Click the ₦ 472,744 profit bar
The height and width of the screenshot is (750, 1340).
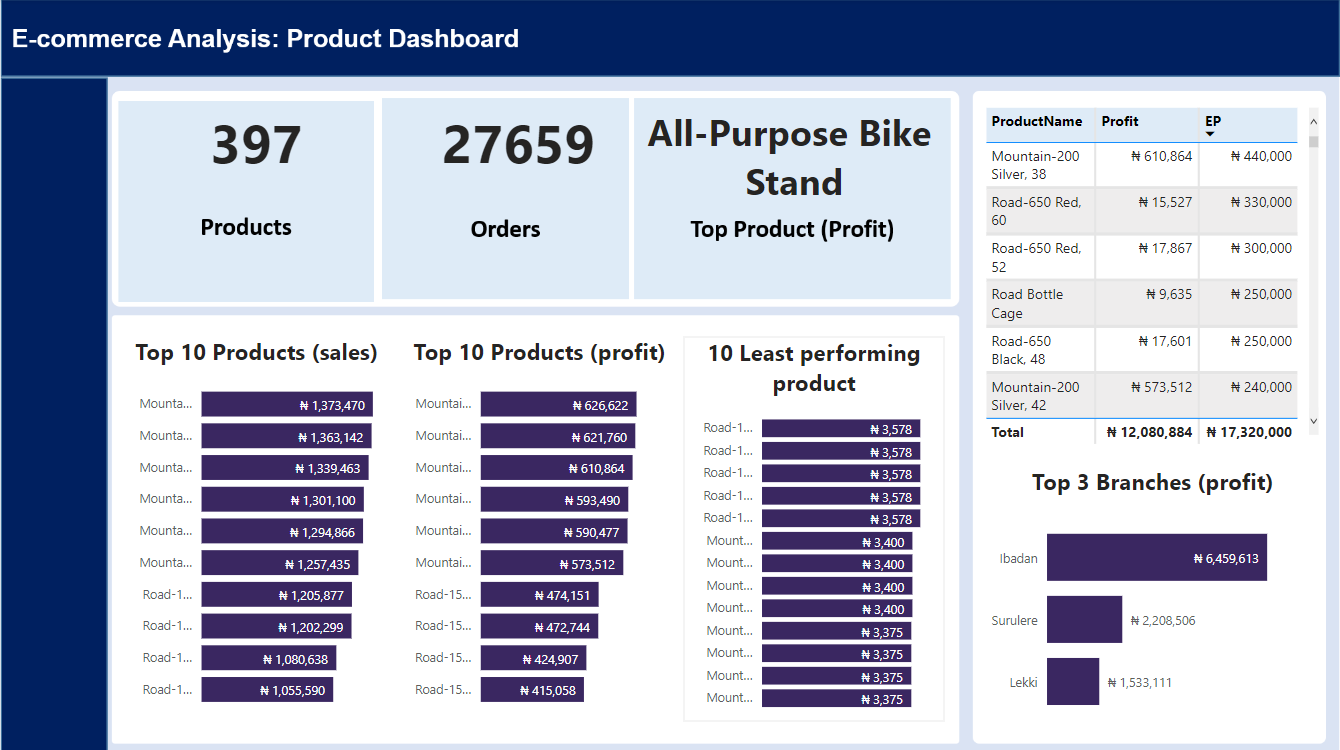(x=539, y=626)
